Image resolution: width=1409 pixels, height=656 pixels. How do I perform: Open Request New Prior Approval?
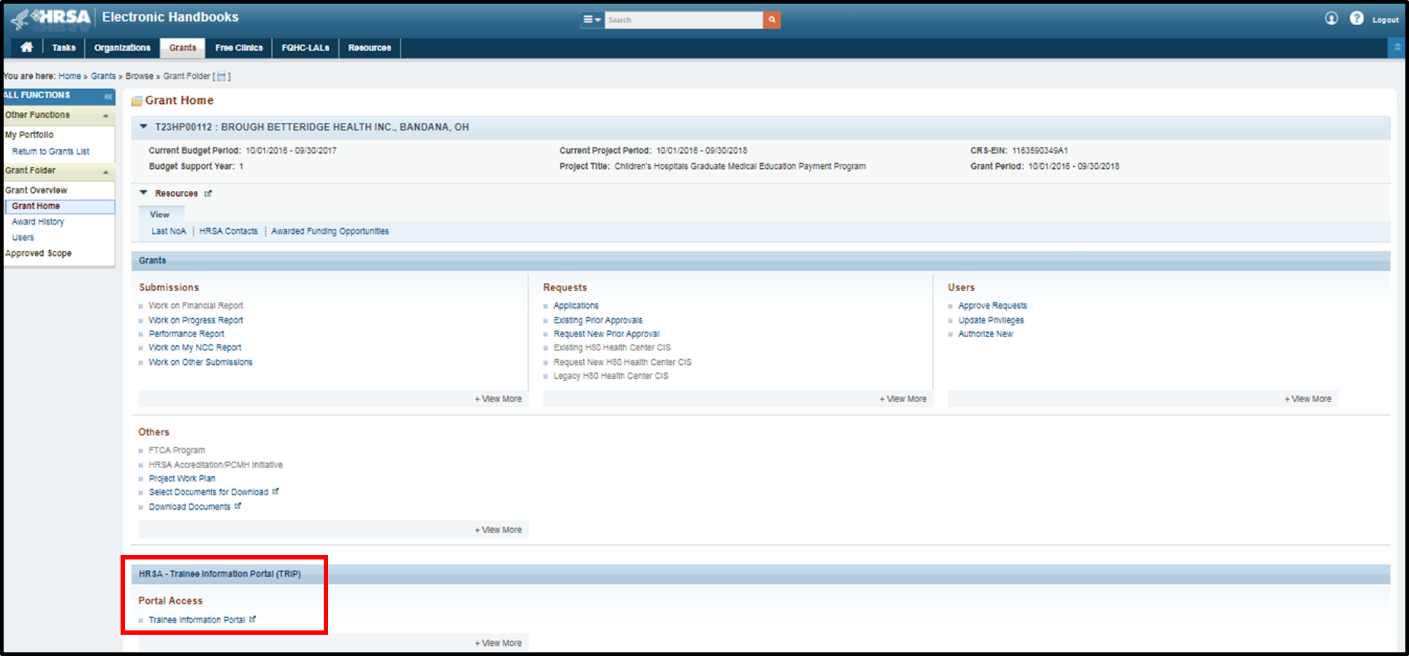coord(607,334)
